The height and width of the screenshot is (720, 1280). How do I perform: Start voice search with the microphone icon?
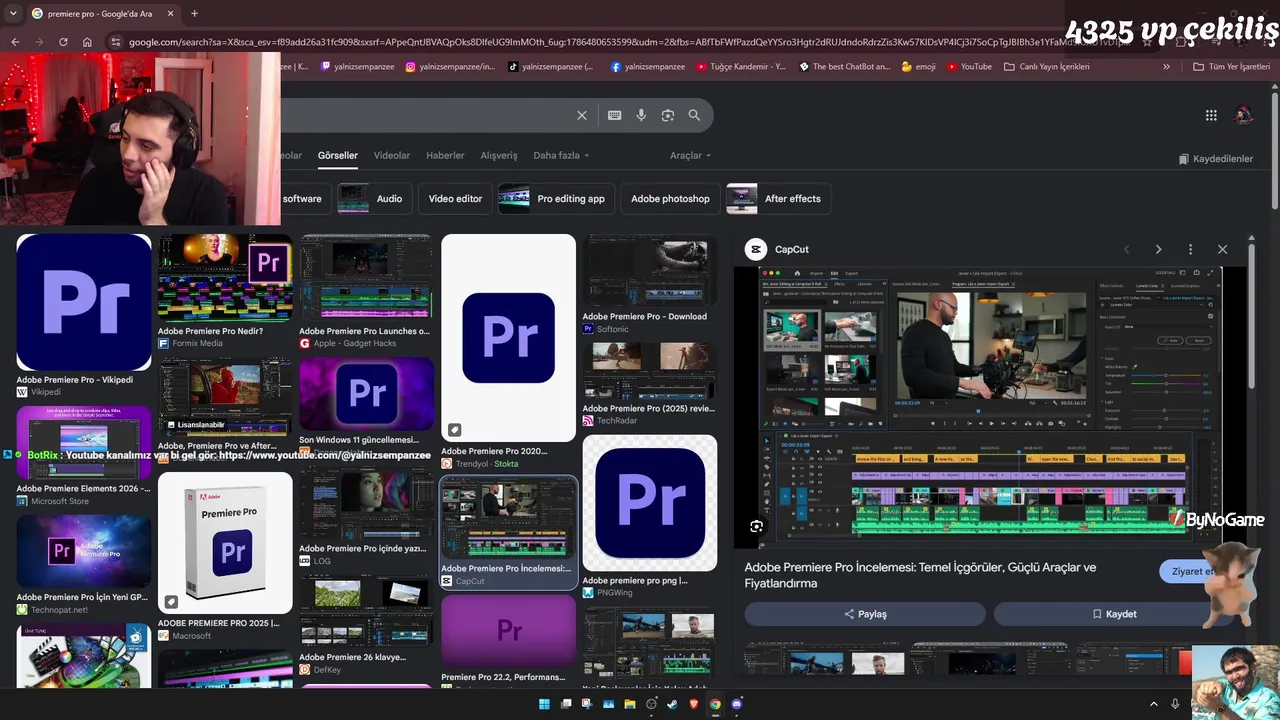[641, 115]
